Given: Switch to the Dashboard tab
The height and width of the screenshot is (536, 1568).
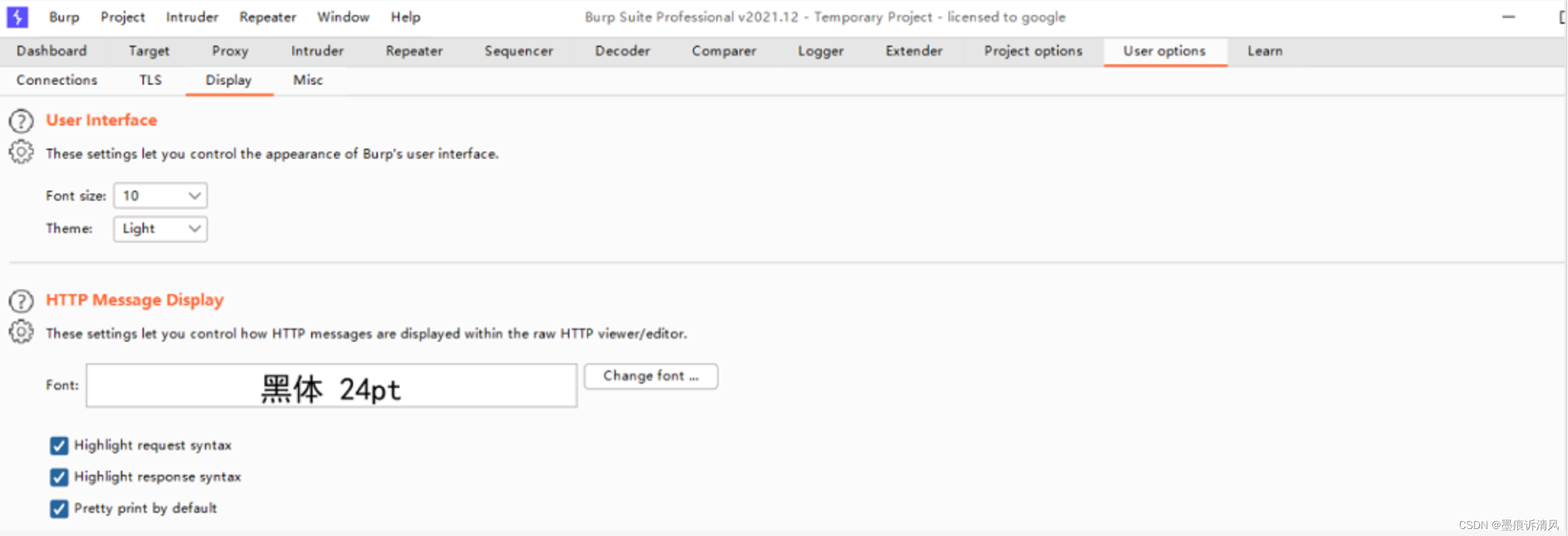Looking at the screenshot, I should click(x=52, y=51).
